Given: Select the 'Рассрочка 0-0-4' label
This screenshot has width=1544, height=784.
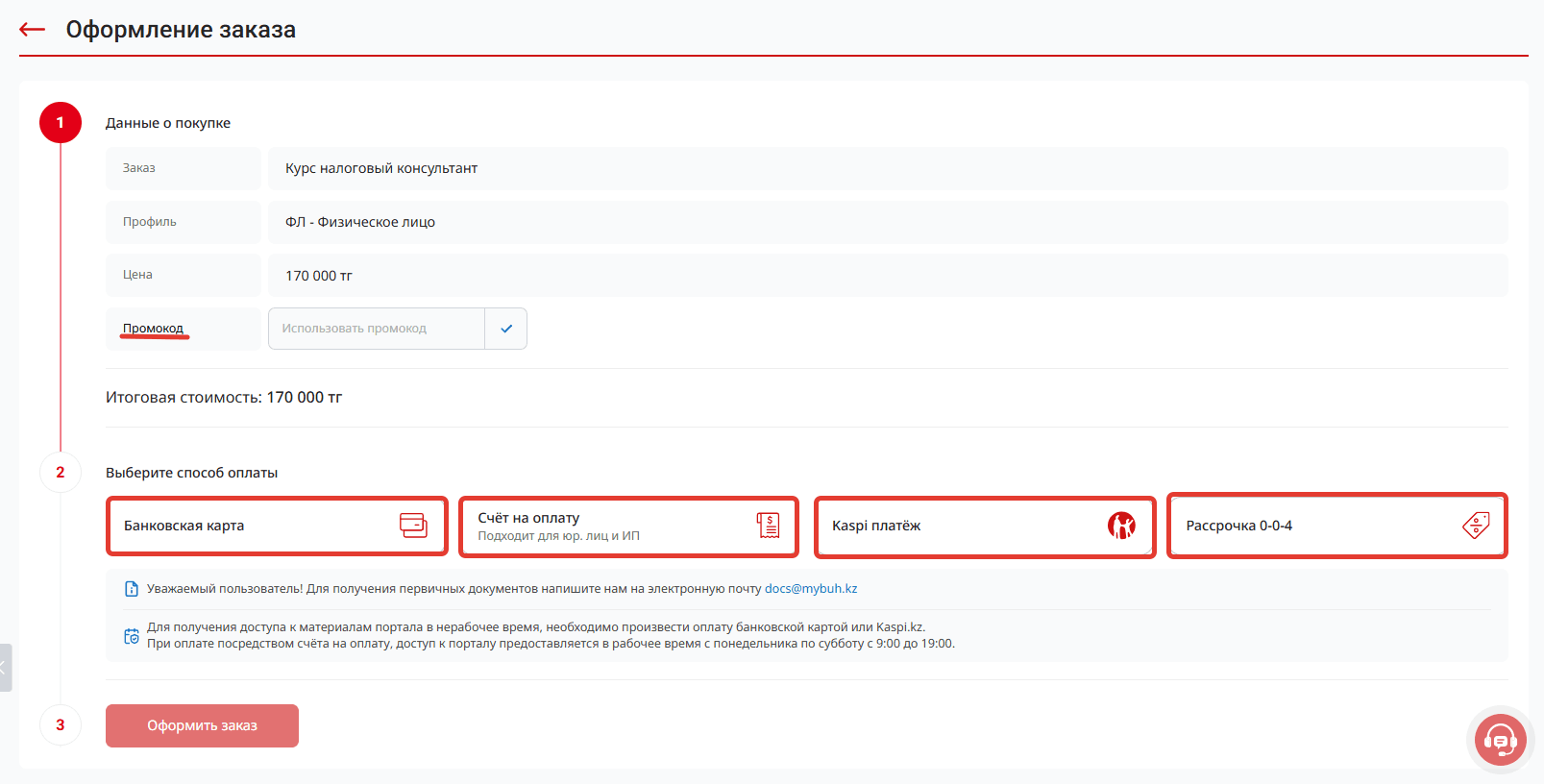Looking at the screenshot, I should click(1238, 526).
